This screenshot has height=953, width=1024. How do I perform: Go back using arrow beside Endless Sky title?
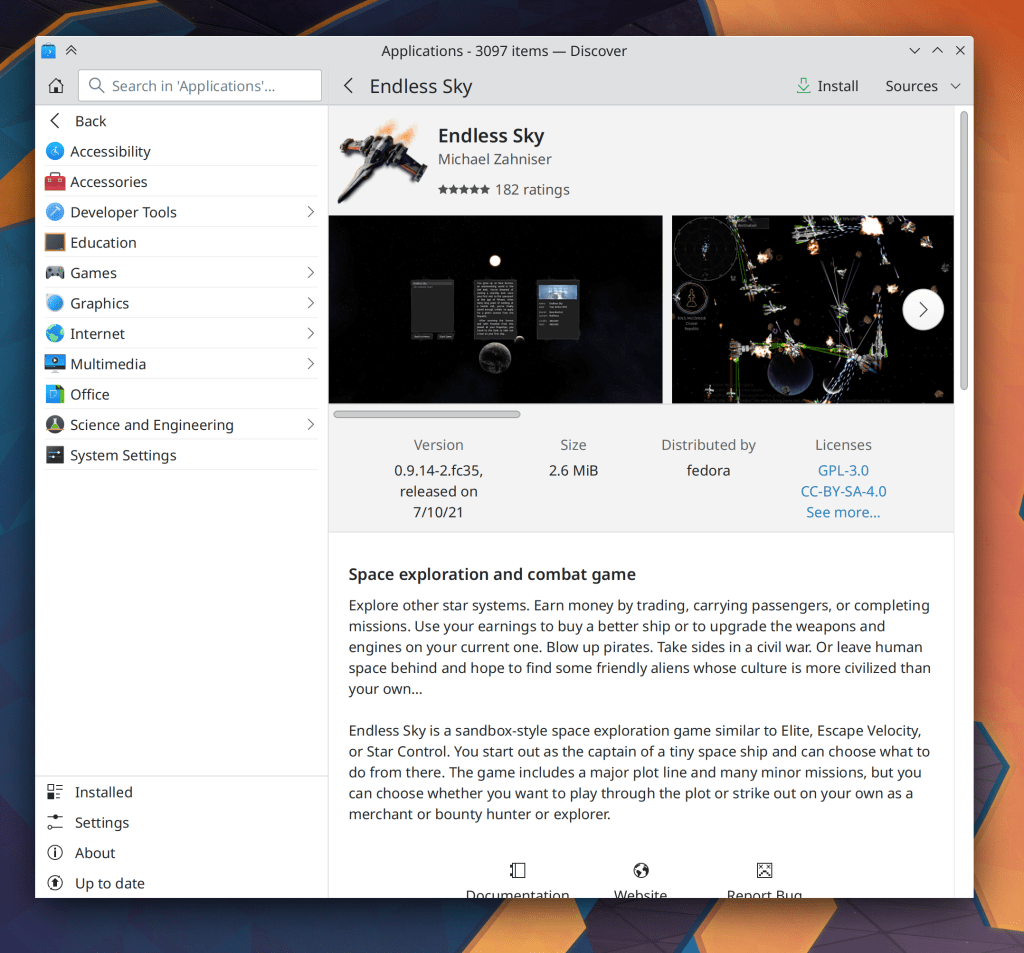pos(348,86)
